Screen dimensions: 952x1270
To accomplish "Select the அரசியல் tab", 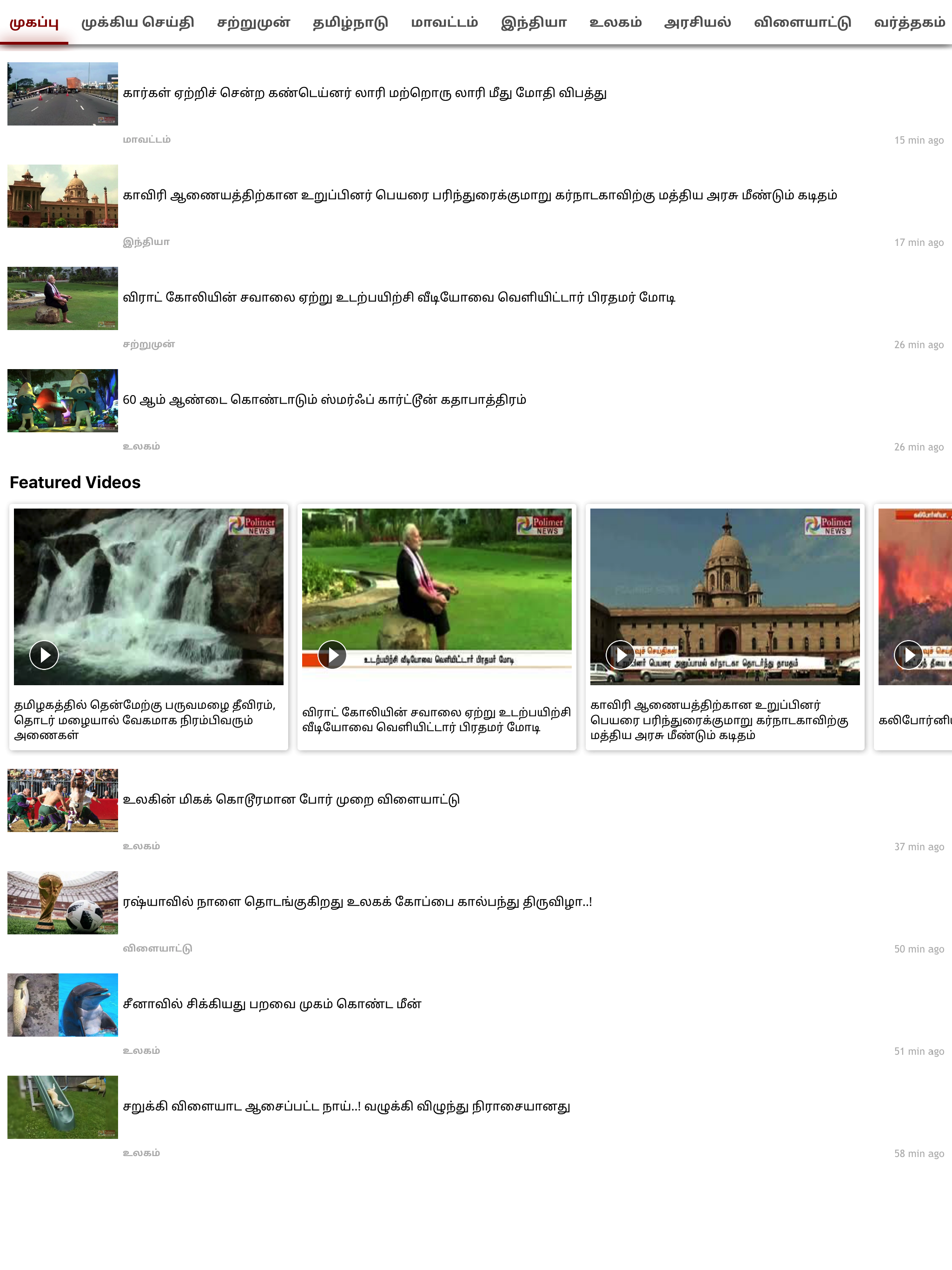I will point(698,22).
